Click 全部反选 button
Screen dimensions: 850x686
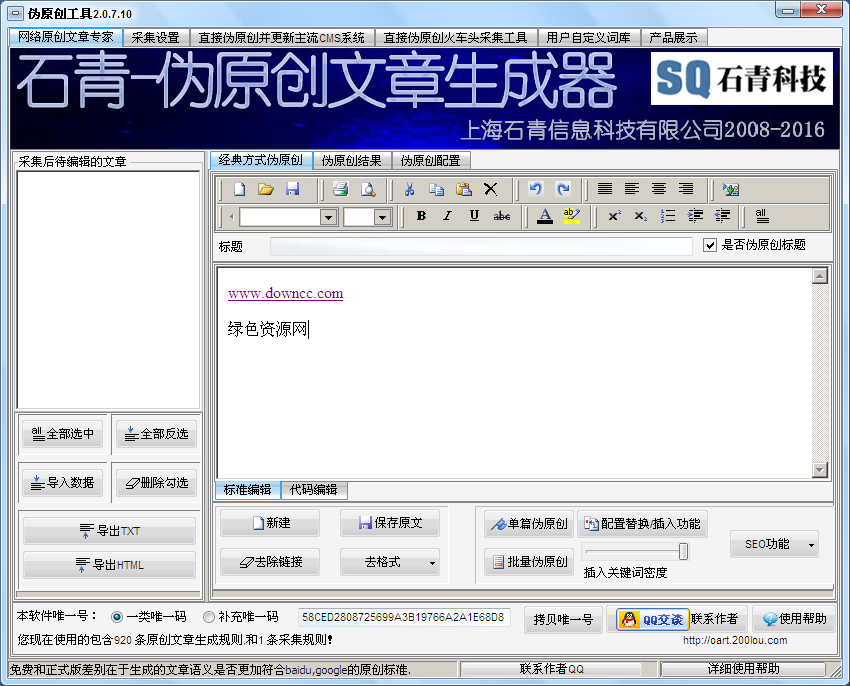pyautogui.click(x=157, y=434)
